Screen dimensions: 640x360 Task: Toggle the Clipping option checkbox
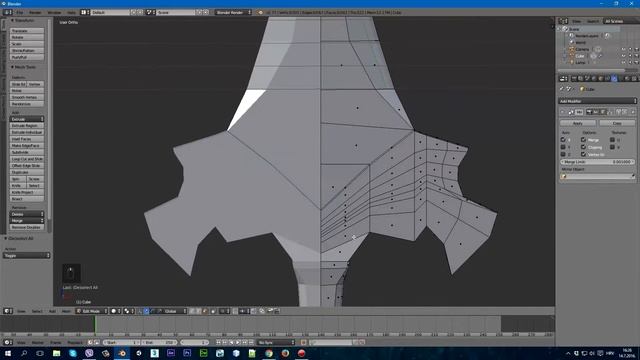[584, 147]
